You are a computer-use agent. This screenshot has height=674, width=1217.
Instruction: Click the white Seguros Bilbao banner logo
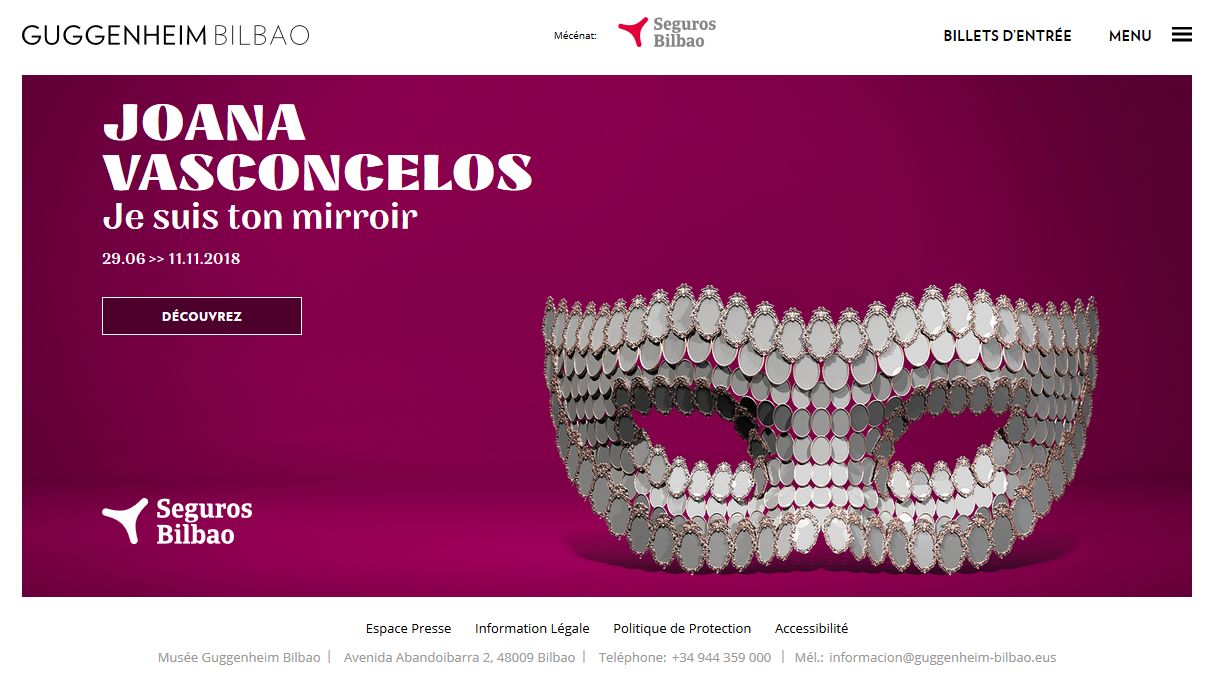tap(177, 521)
